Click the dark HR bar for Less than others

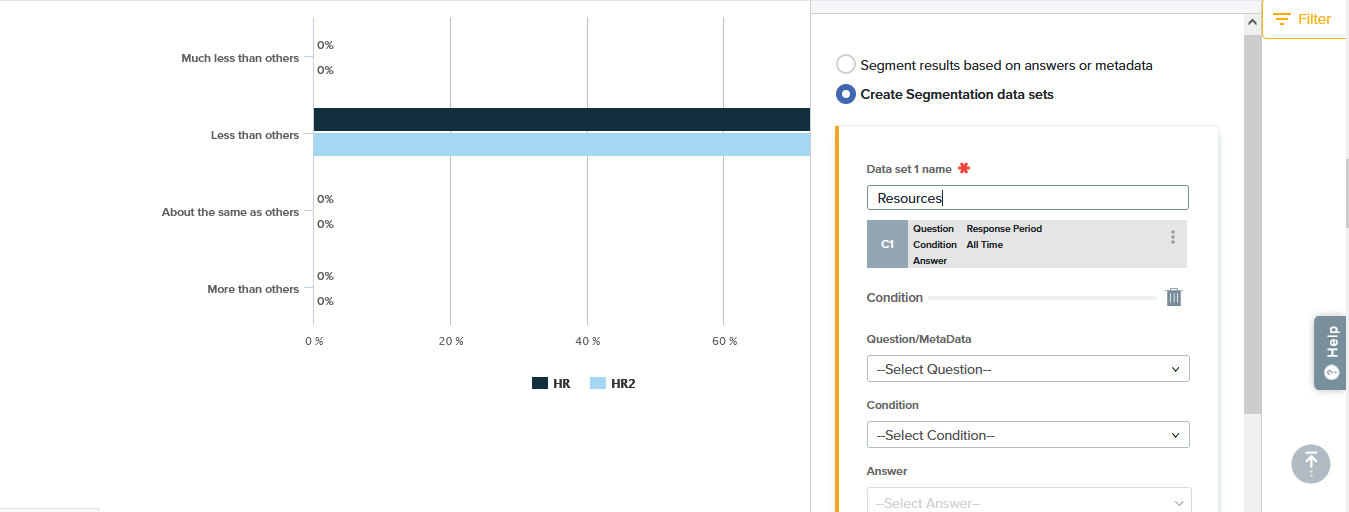click(560, 120)
